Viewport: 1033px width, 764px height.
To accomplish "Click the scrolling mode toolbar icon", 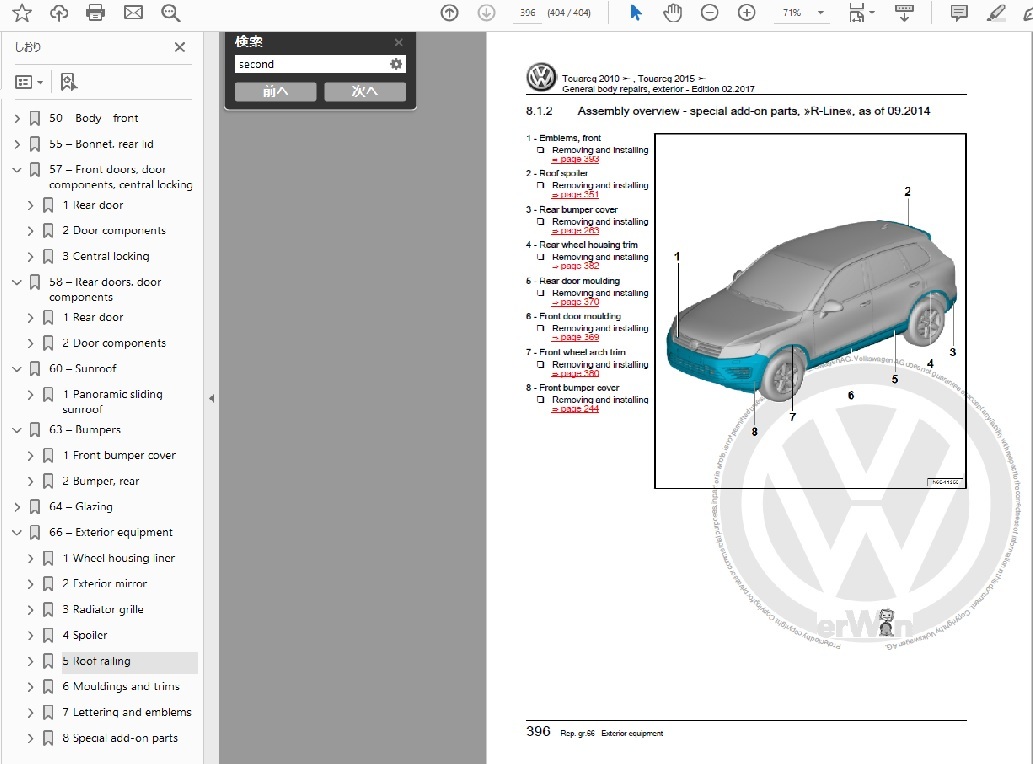I will [904, 13].
